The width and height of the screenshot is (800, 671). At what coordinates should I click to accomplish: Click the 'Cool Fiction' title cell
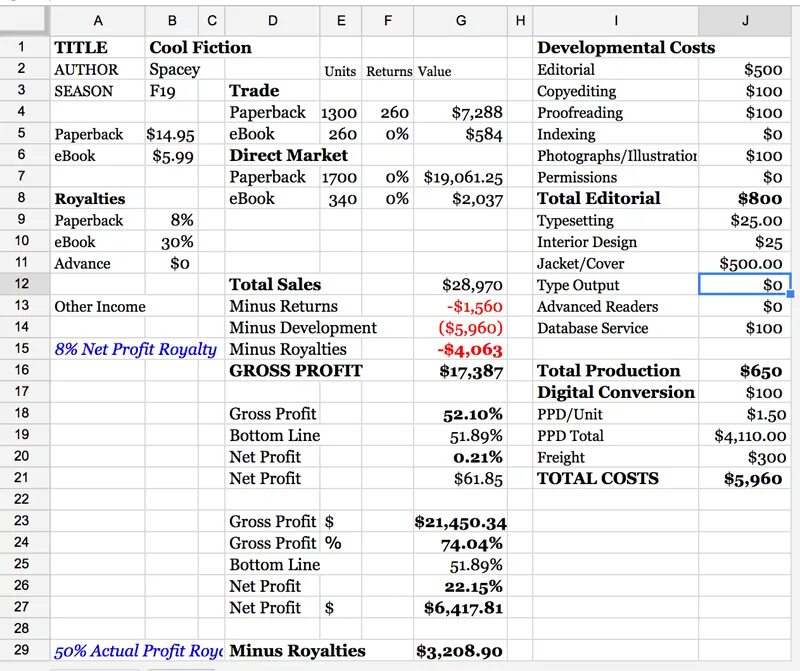point(200,47)
